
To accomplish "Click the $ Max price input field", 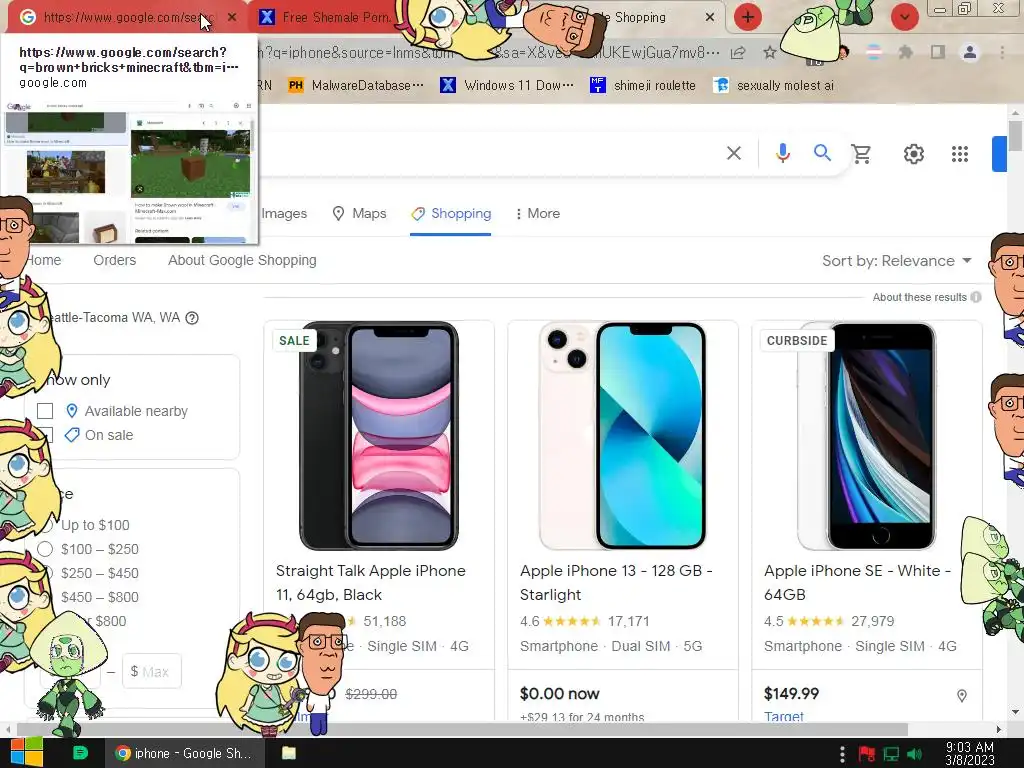I will [152, 671].
